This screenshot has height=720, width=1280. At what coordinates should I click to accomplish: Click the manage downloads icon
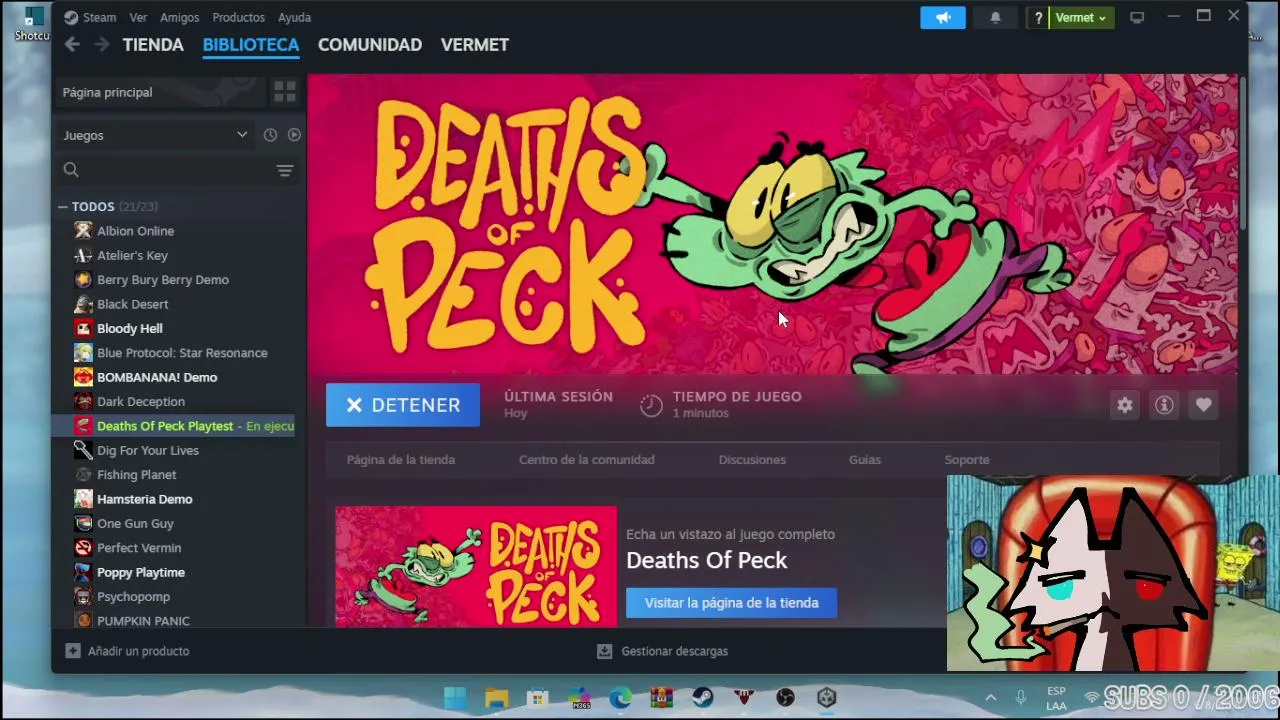tap(604, 651)
